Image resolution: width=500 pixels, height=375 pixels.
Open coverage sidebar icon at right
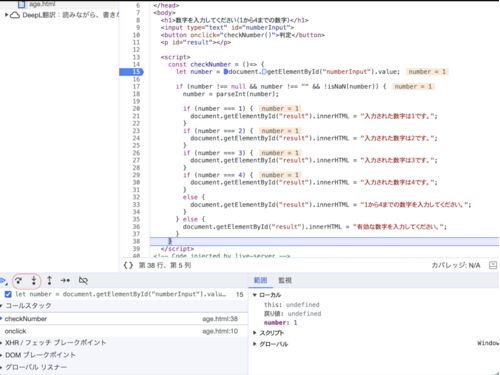[493, 265]
